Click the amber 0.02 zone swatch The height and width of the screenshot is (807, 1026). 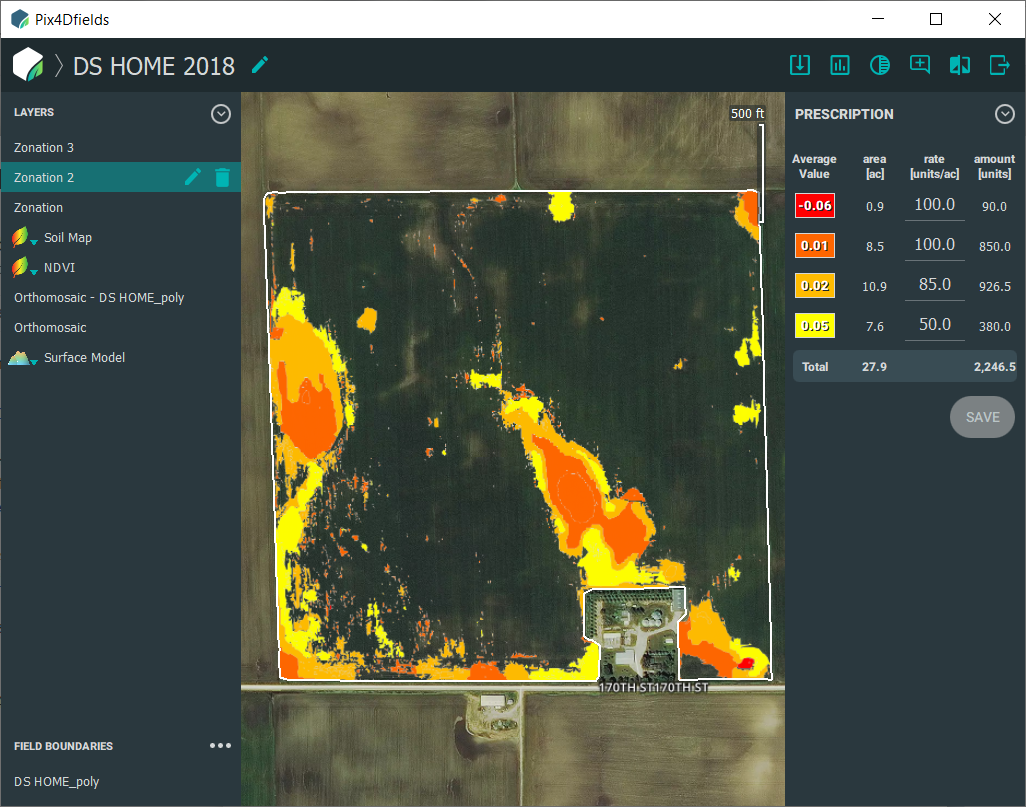coord(815,285)
